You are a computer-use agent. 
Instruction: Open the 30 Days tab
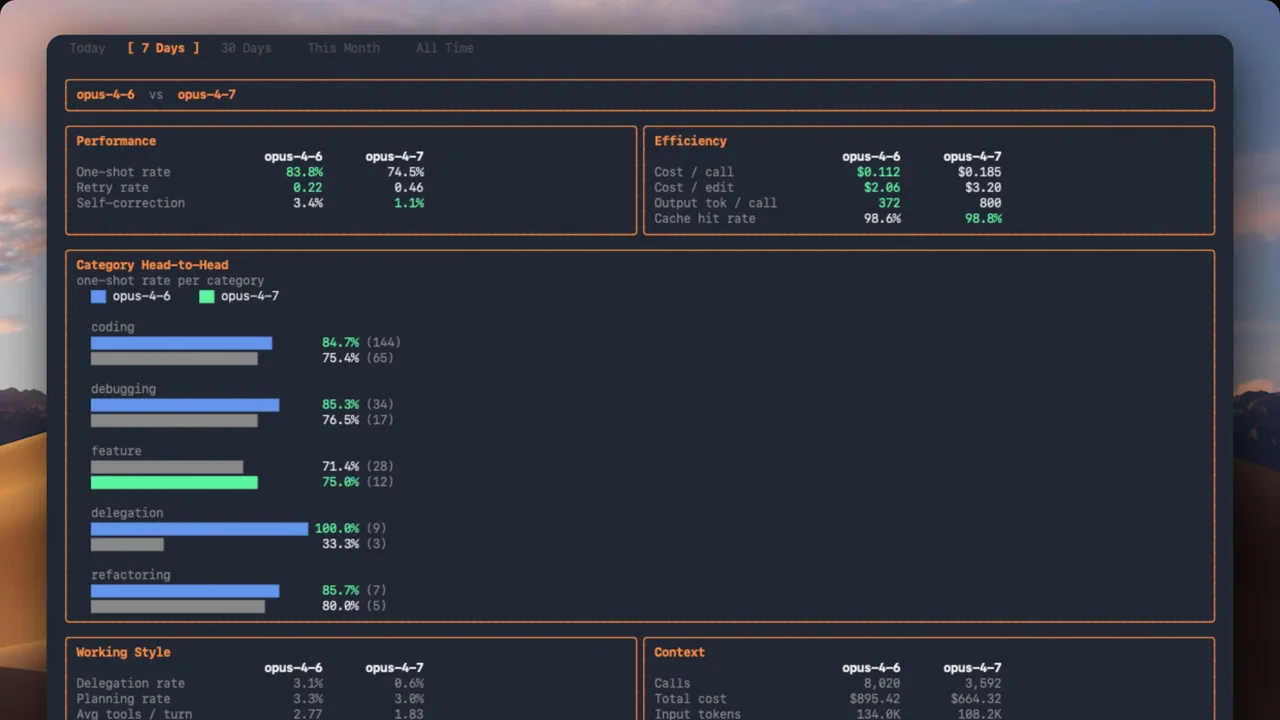click(x=246, y=48)
